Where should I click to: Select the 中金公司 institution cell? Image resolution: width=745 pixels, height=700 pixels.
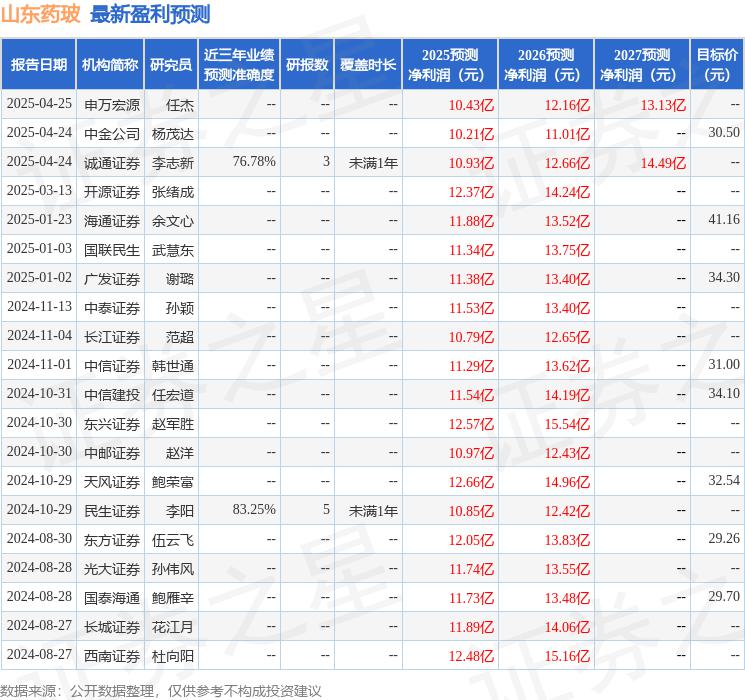(112, 134)
